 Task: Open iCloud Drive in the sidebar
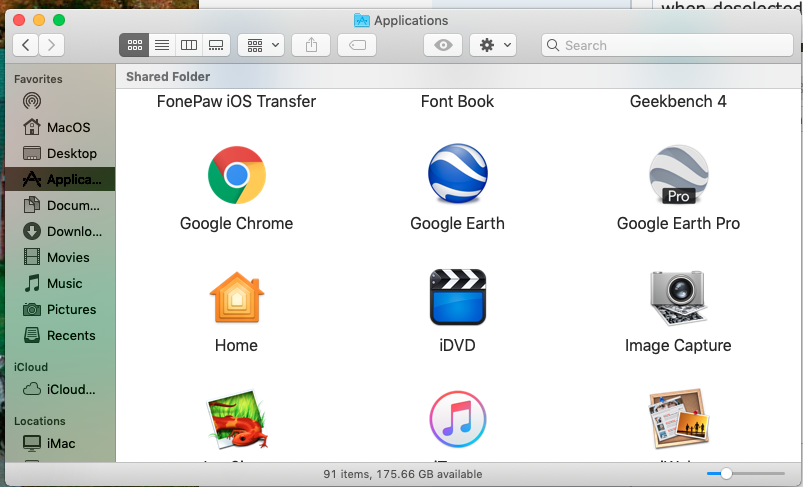(59, 389)
